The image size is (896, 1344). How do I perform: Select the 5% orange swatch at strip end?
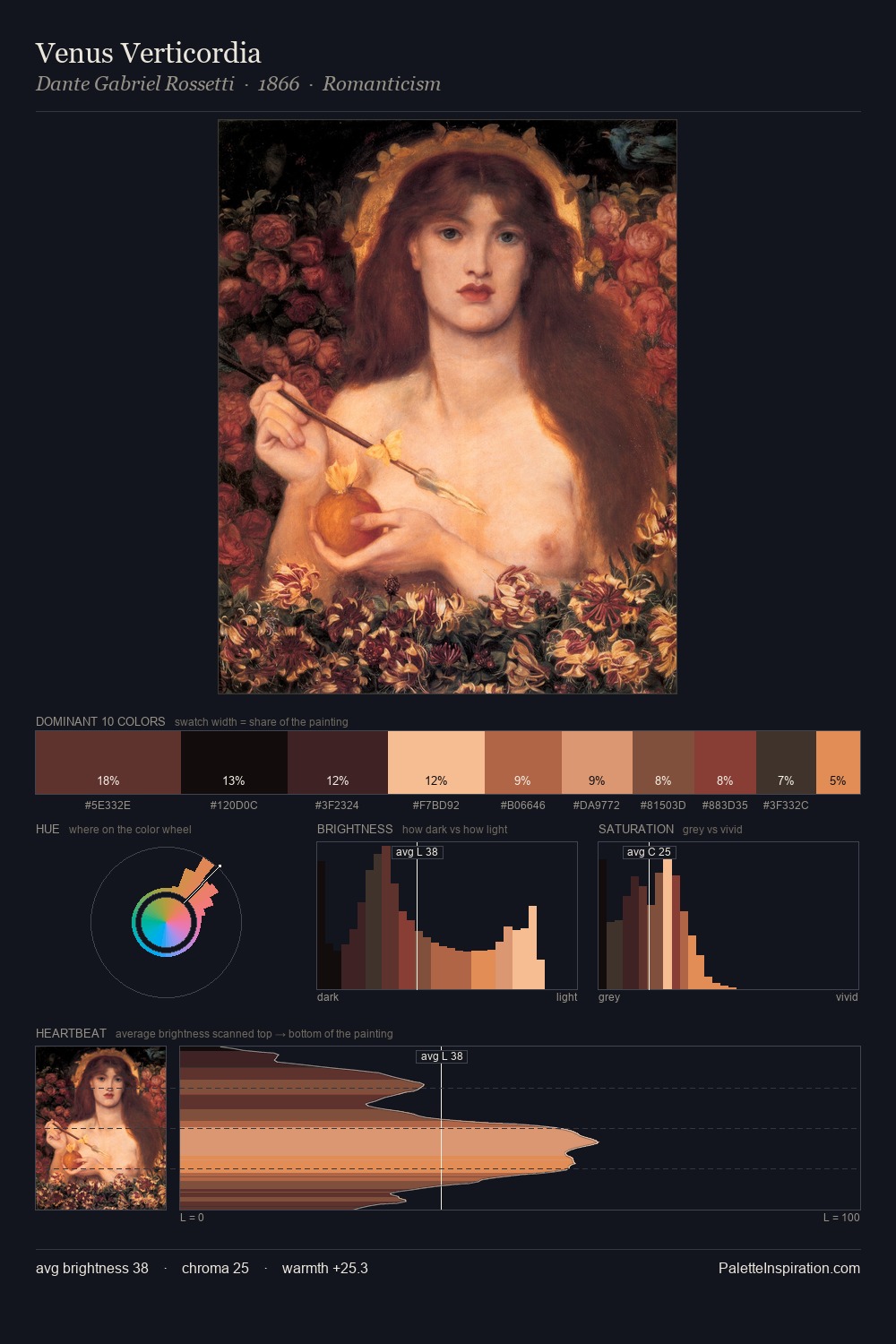coord(838,762)
